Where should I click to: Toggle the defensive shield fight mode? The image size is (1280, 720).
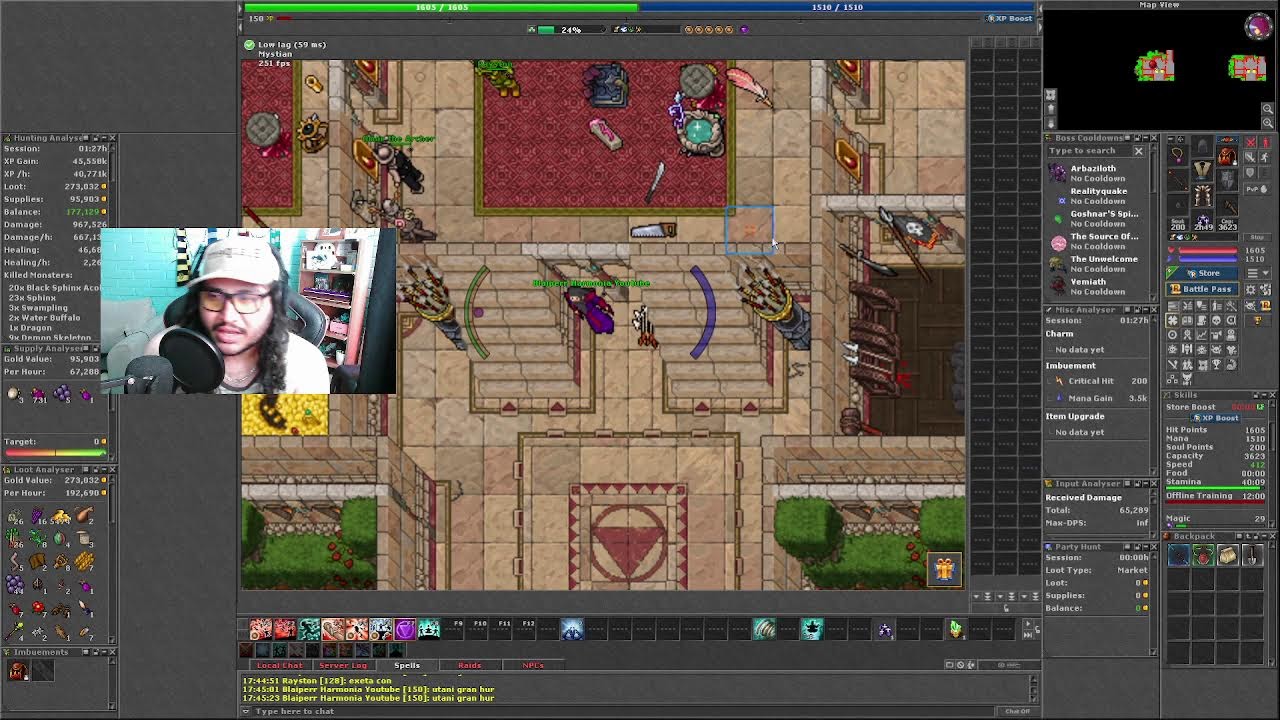coord(1250,172)
